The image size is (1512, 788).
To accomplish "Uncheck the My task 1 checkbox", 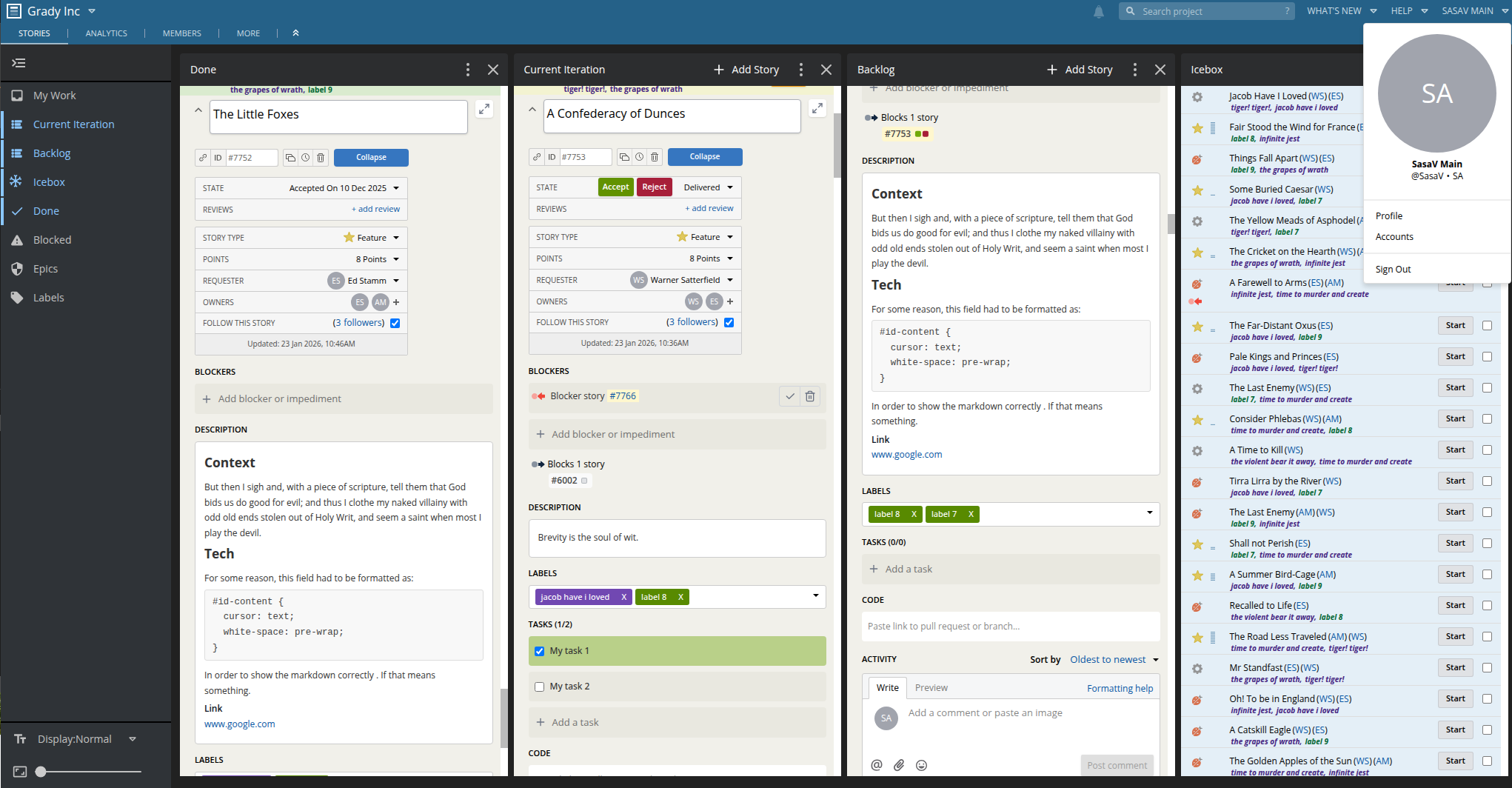I will (539, 651).
